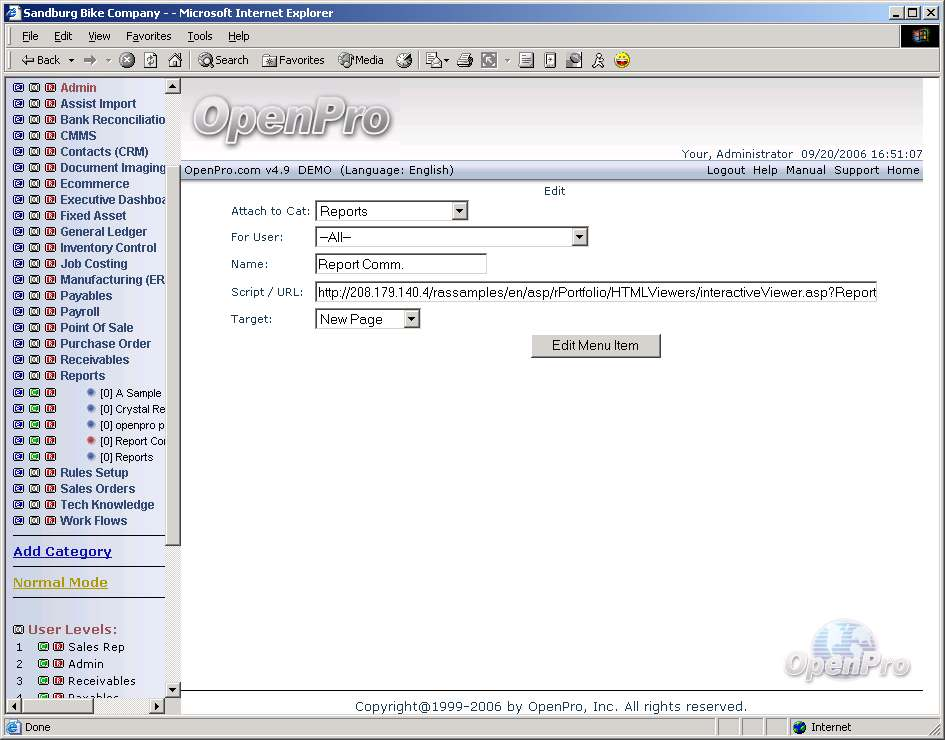The width and height of the screenshot is (945, 740).
Task: Click the red icon beside Reports category
Action: click(50, 376)
